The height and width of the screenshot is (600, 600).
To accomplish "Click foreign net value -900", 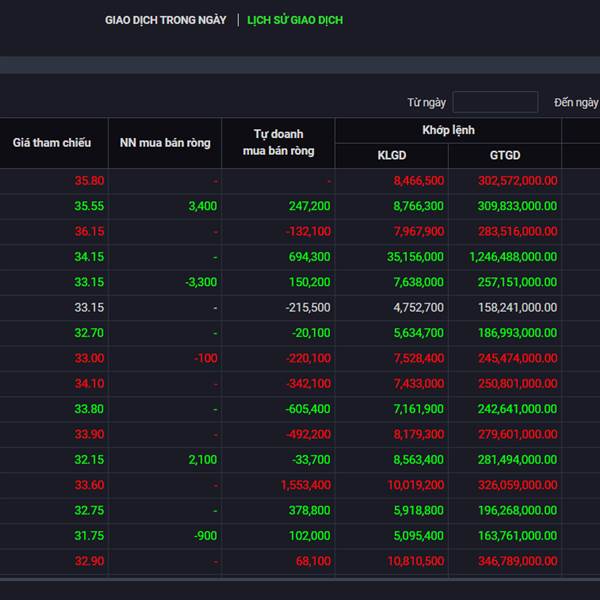I will 205,535.
